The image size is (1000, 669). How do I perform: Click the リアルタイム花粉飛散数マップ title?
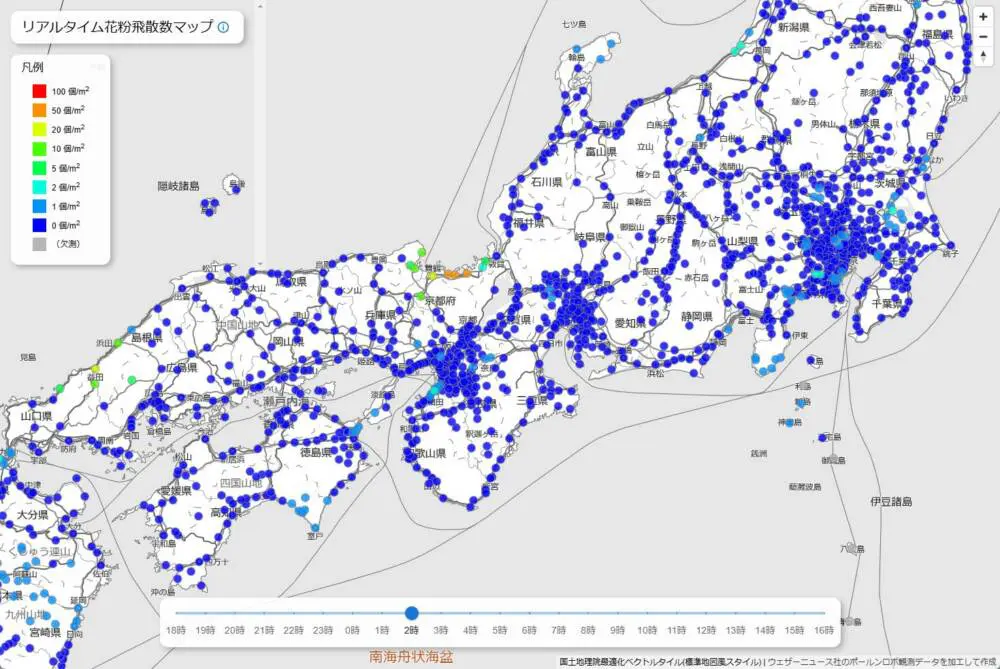point(117,27)
